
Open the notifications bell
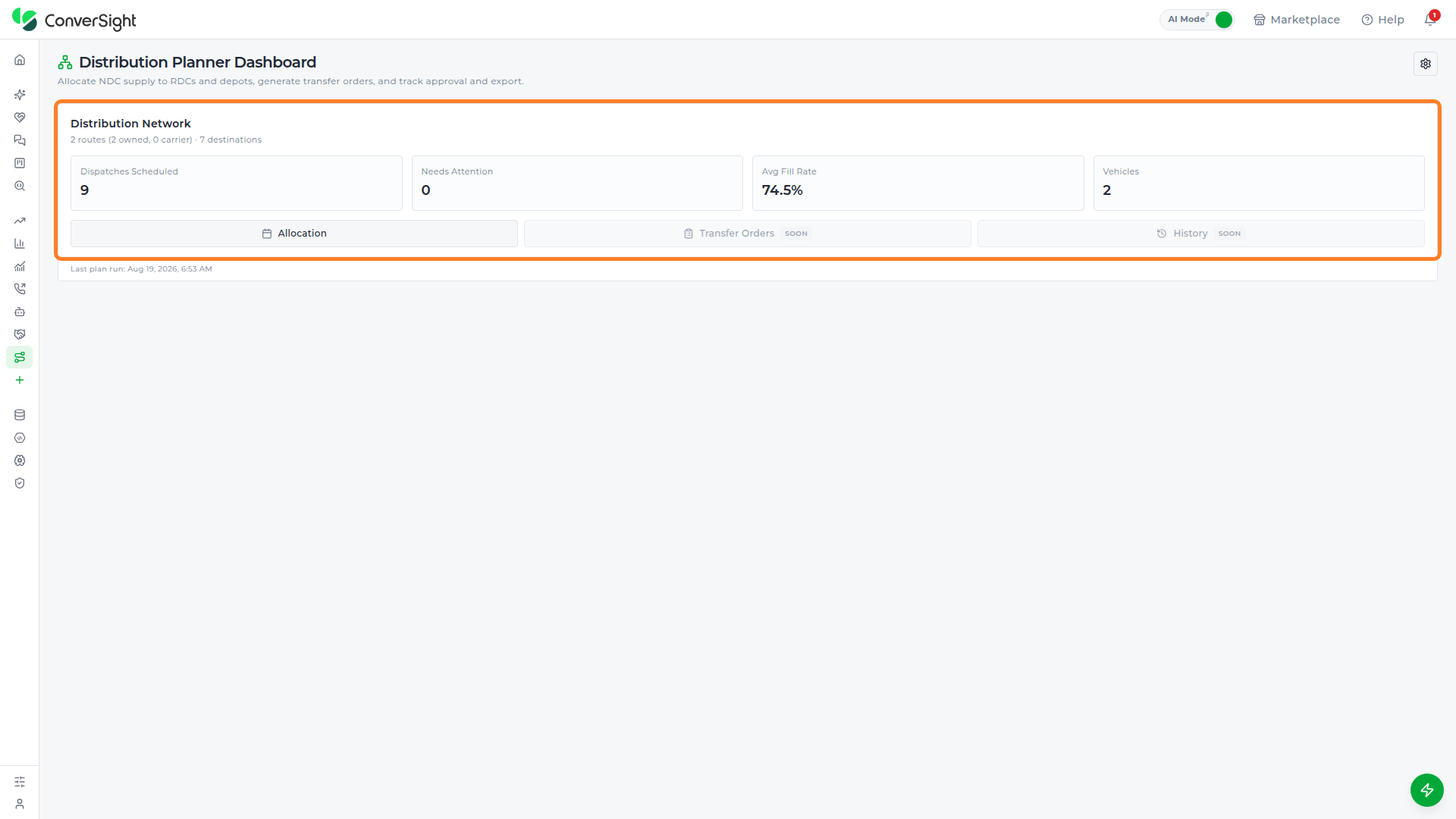coord(1430,20)
